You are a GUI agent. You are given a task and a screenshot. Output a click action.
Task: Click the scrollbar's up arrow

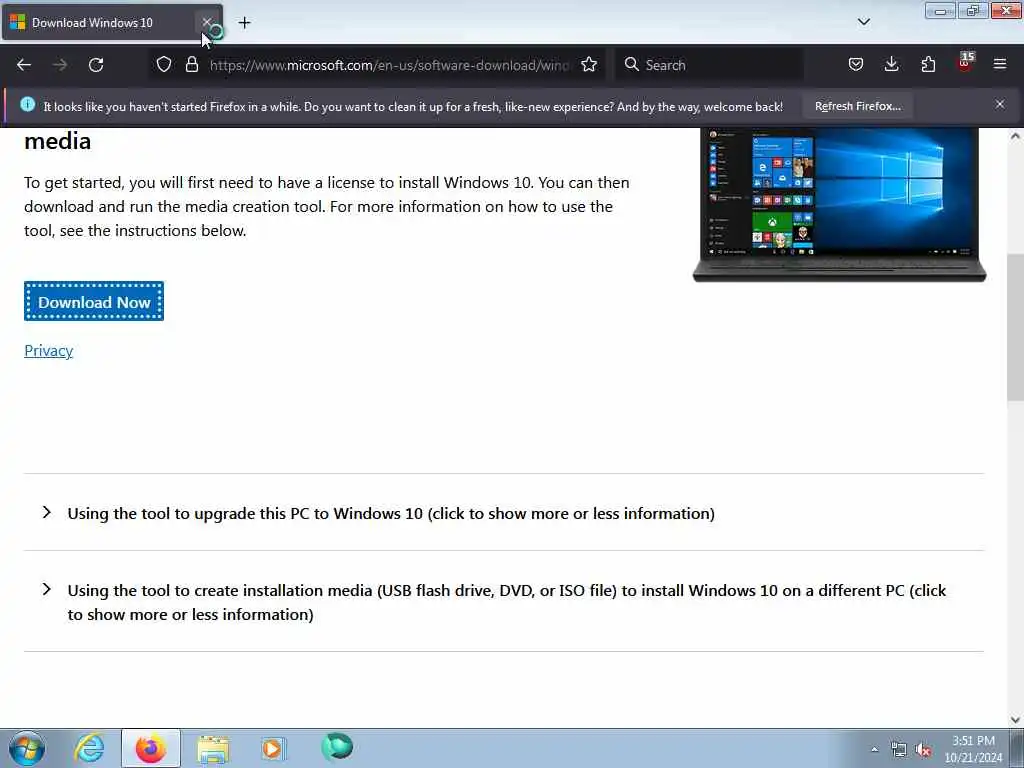click(x=1016, y=136)
